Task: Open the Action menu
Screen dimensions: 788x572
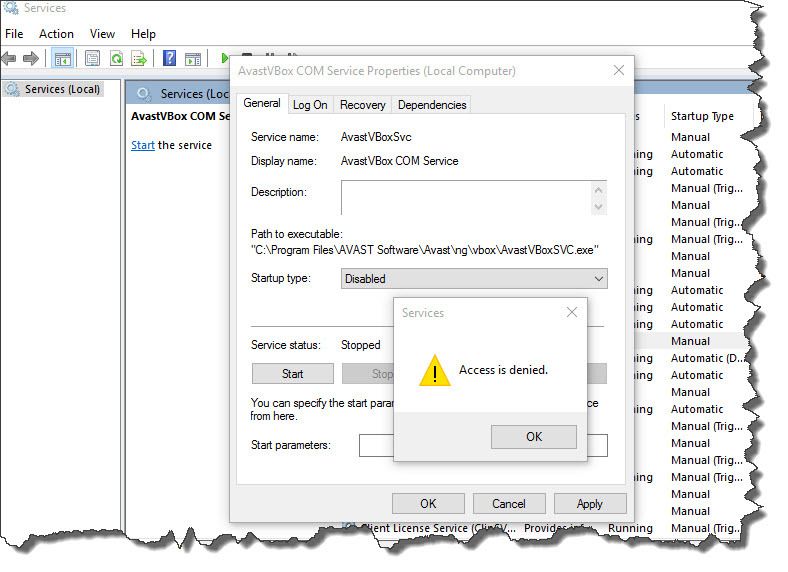Action: 56,34
